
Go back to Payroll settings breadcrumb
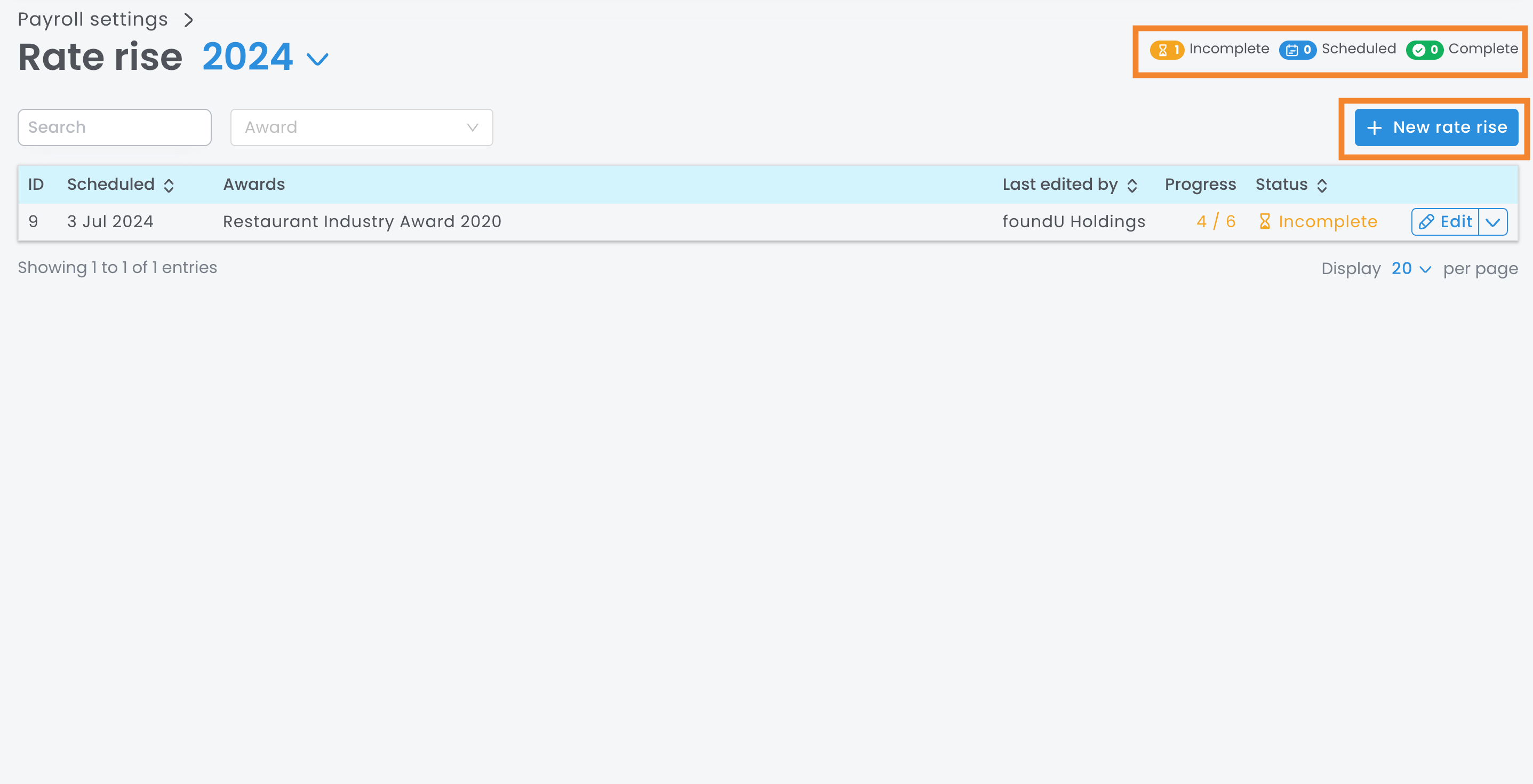click(x=93, y=20)
